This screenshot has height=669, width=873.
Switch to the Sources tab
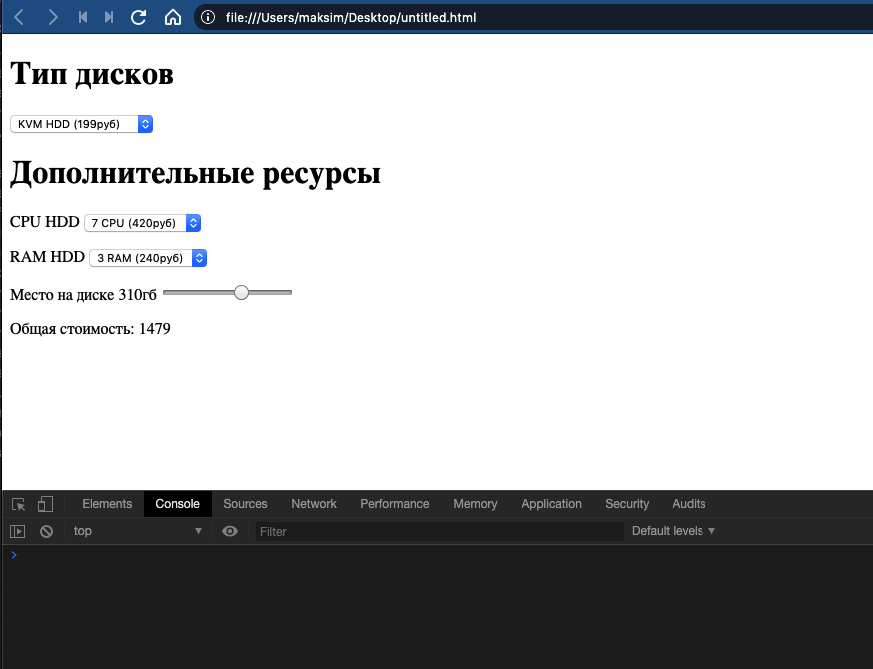click(x=245, y=504)
